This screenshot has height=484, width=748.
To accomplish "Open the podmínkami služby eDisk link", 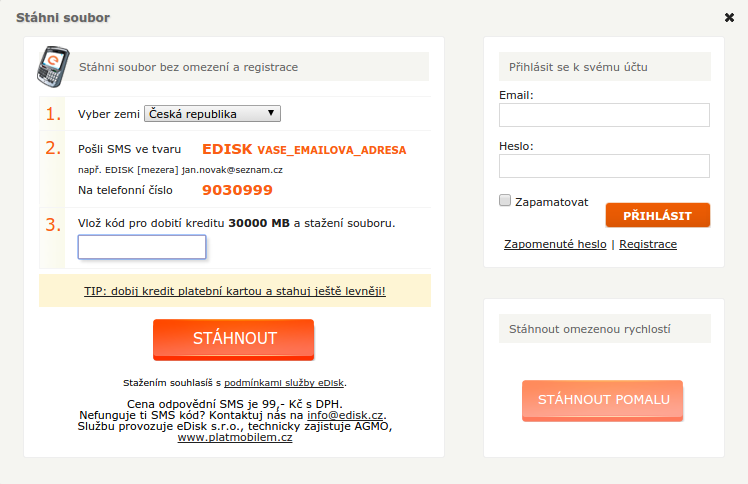I will [x=284, y=383].
